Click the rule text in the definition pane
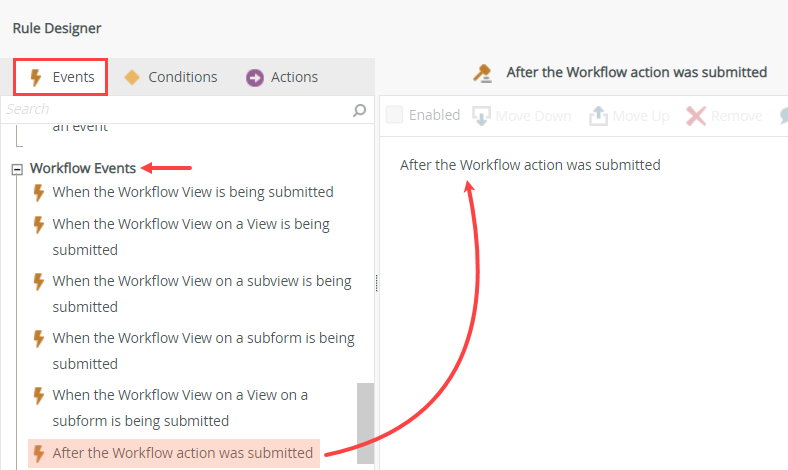Image resolution: width=788 pixels, height=470 pixels. (530, 165)
